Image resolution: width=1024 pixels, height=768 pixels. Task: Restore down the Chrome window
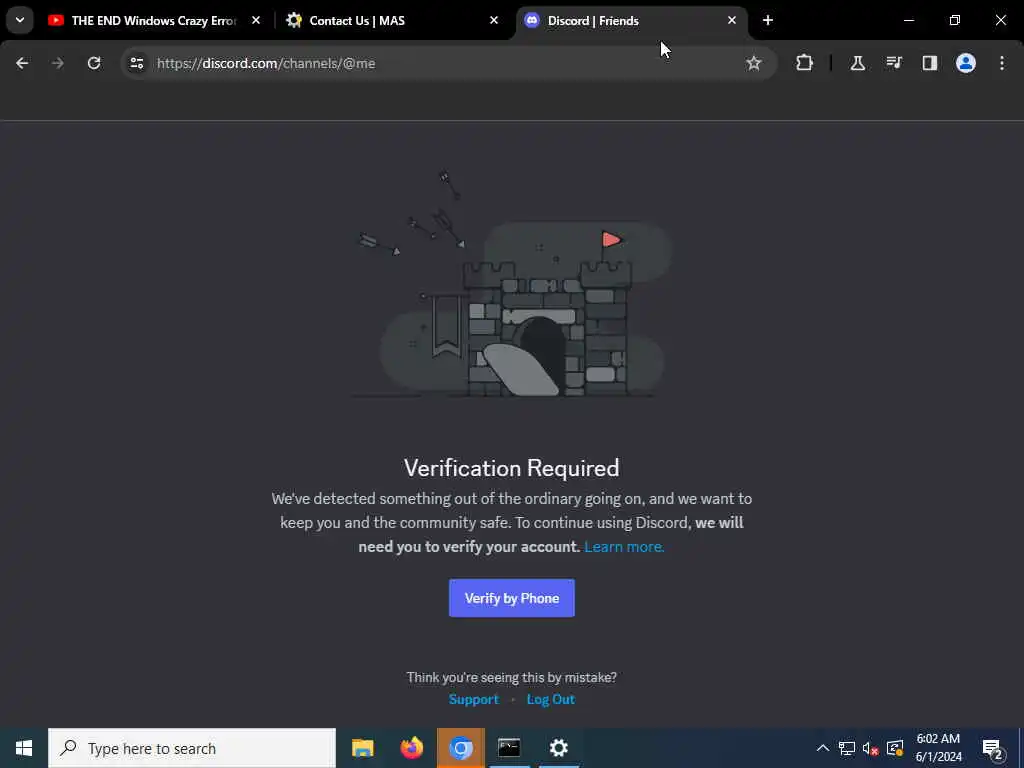[x=955, y=20]
